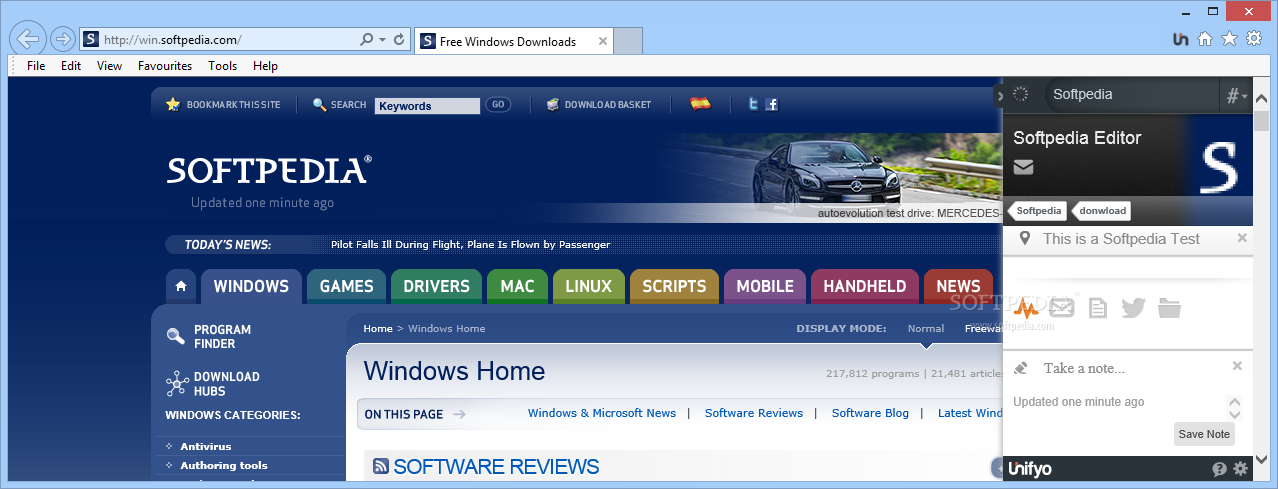Open the Download Hubs link
The height and width of the screenshot is (489, 1278).
pyautogui.click(x=226, y=384)
